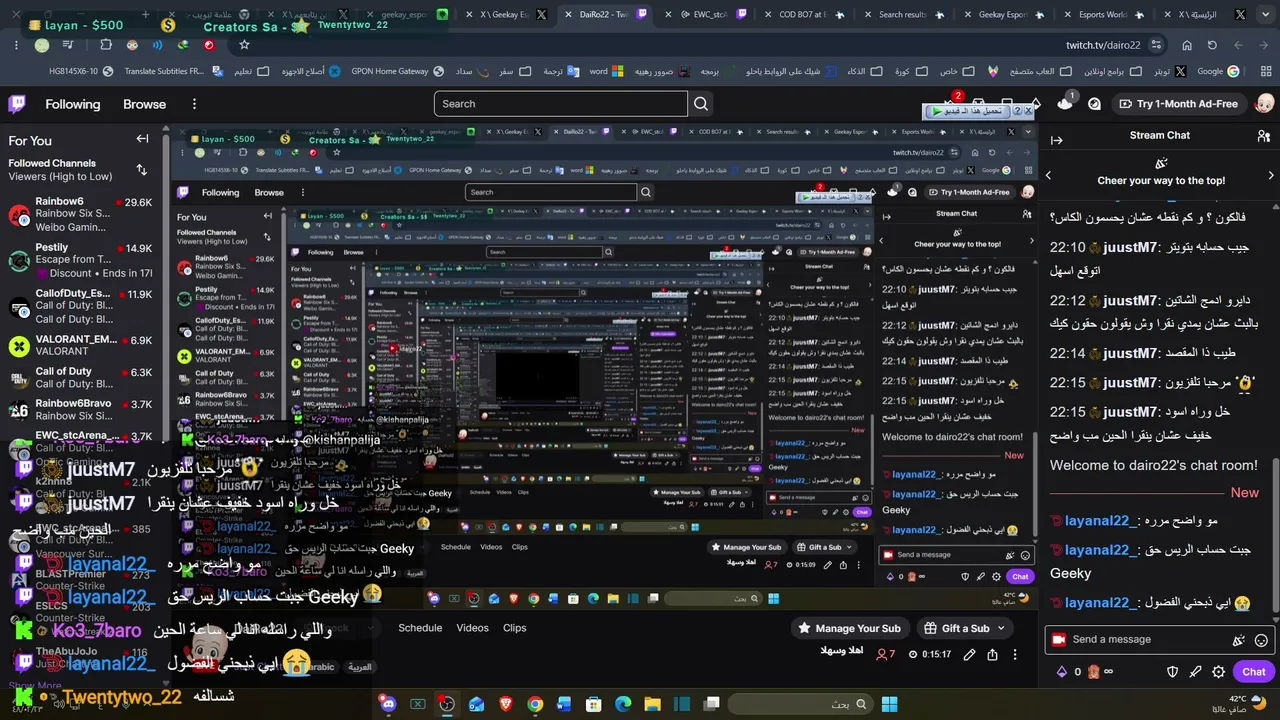The height and width of the screenshot is (720, 1280).
Task: Open the VALORANT_EM channel in the sidebar
Action: click(x=80, y=346)
